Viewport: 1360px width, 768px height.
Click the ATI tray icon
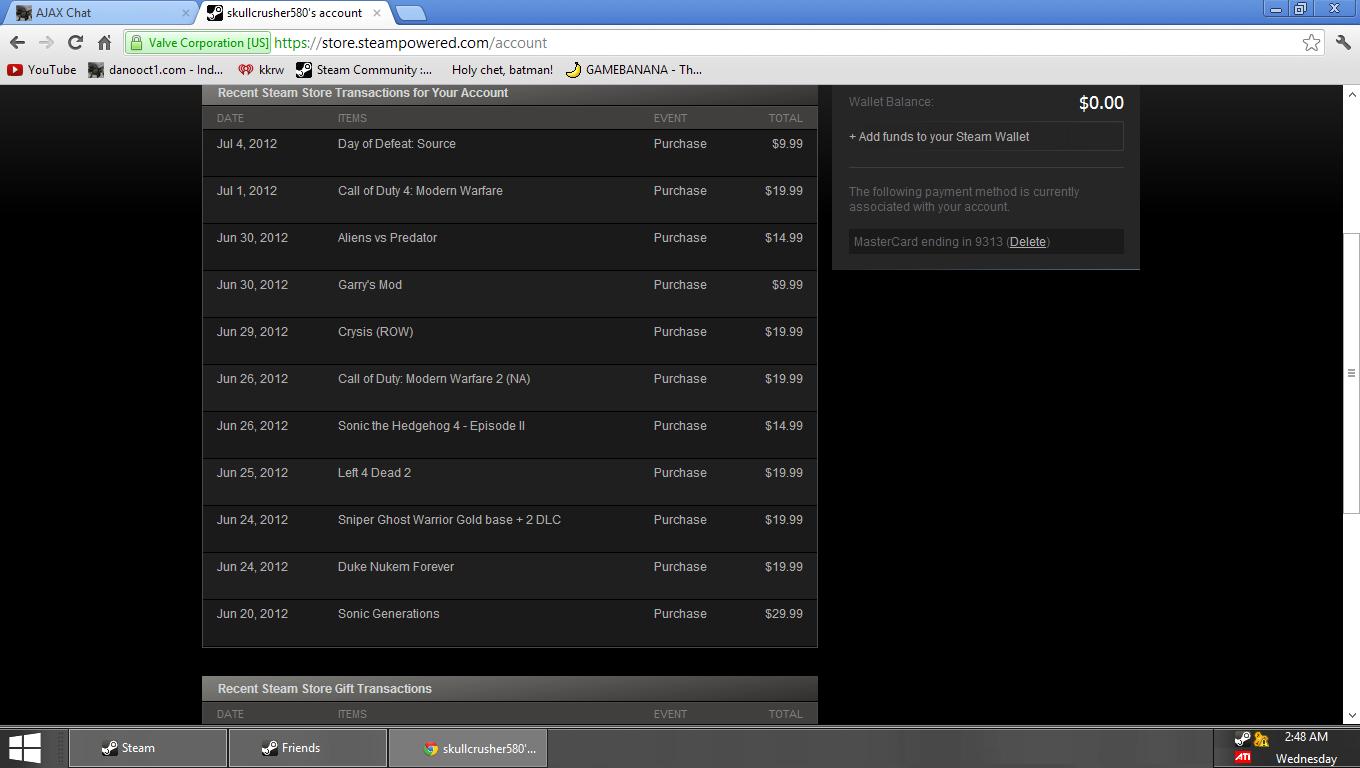coord(1242,758)
